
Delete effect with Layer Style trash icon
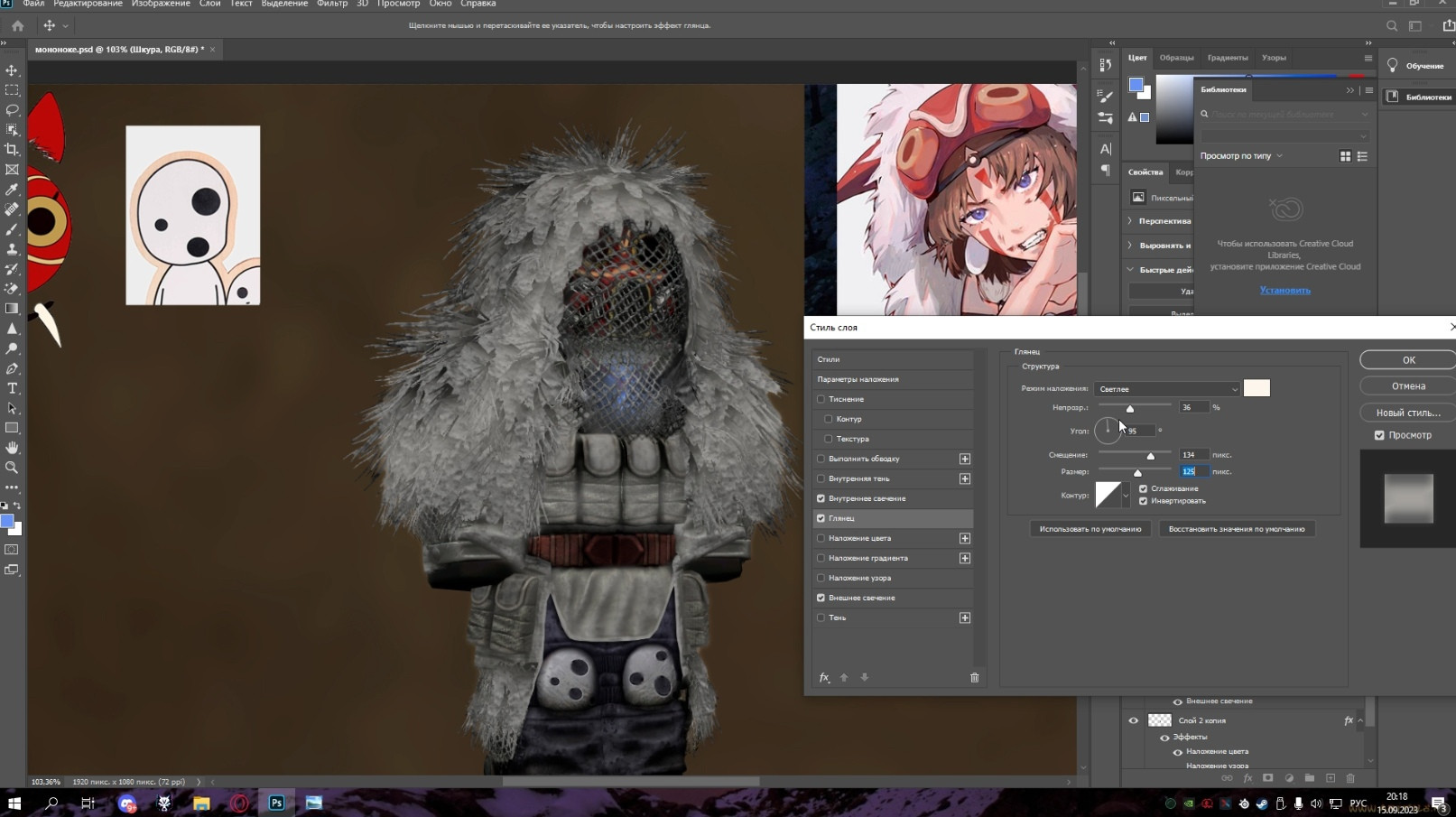pos(974,677)
